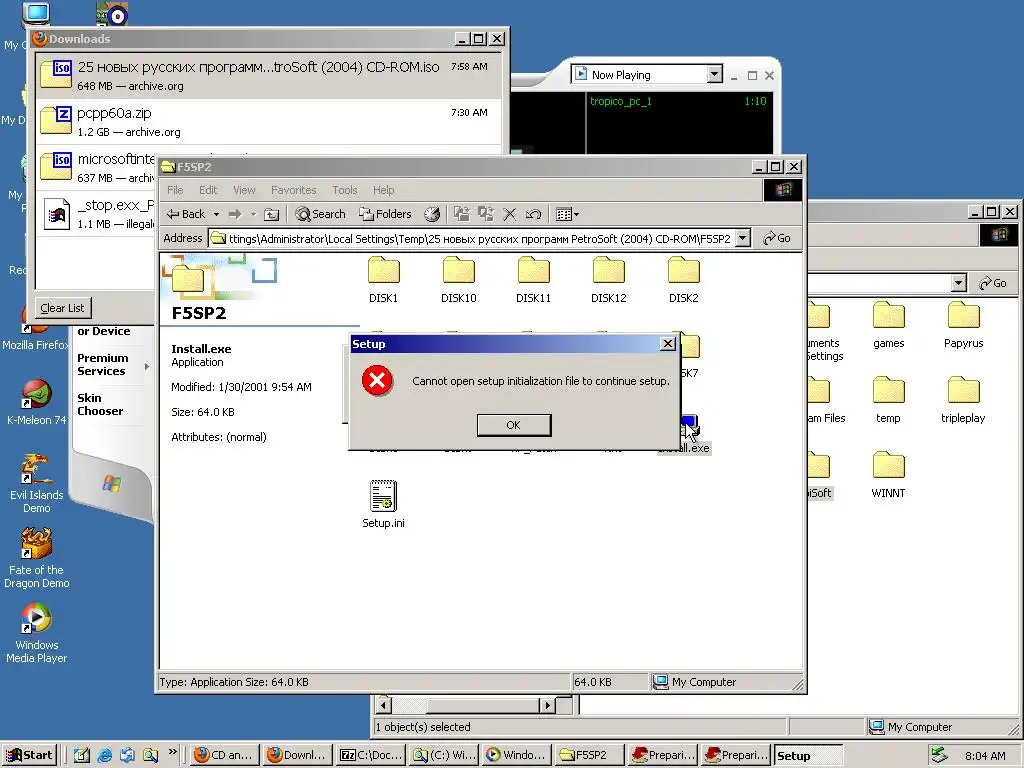The height and width of the screenshot is (768, 1024).
Task: Click the left arrow of the horizontal scrollbar
Action: click(x=384, y=705)
